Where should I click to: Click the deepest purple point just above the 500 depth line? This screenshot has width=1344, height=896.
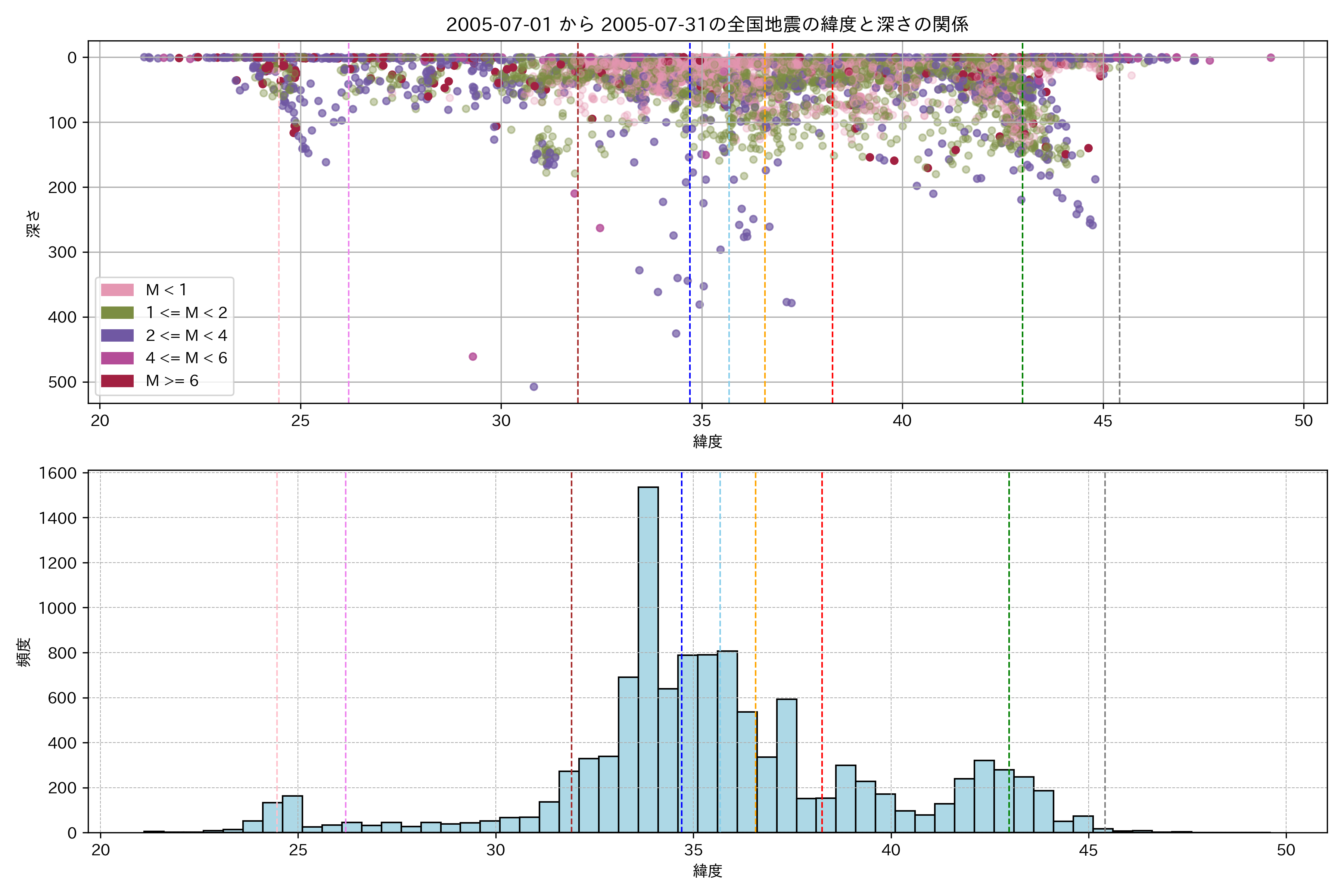[534, 387]
